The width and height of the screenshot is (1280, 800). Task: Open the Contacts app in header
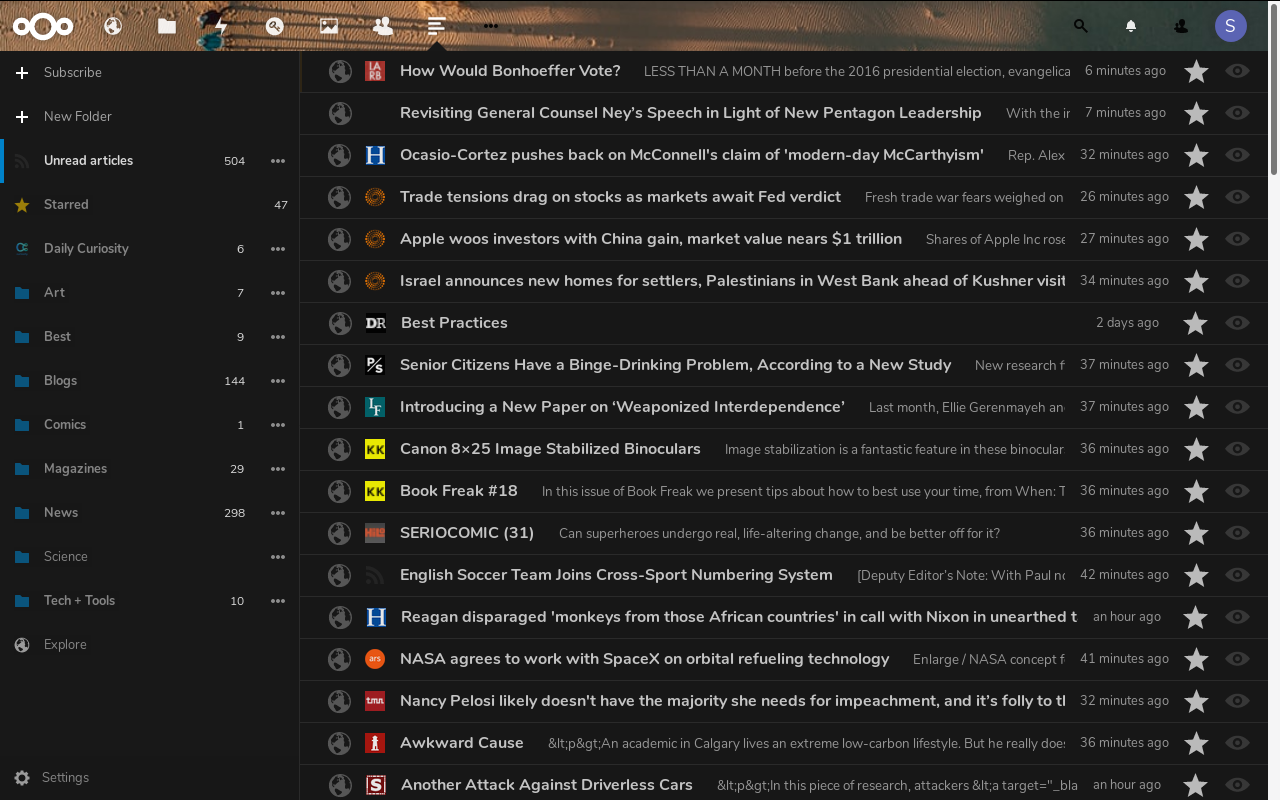(x=382, y=26)
